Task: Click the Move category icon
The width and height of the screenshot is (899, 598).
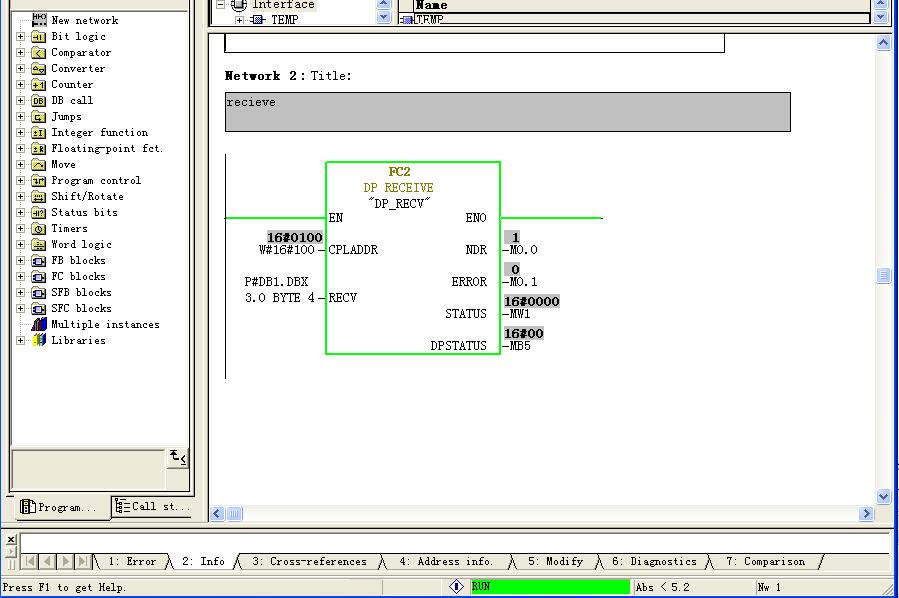Action: (38, 165)
